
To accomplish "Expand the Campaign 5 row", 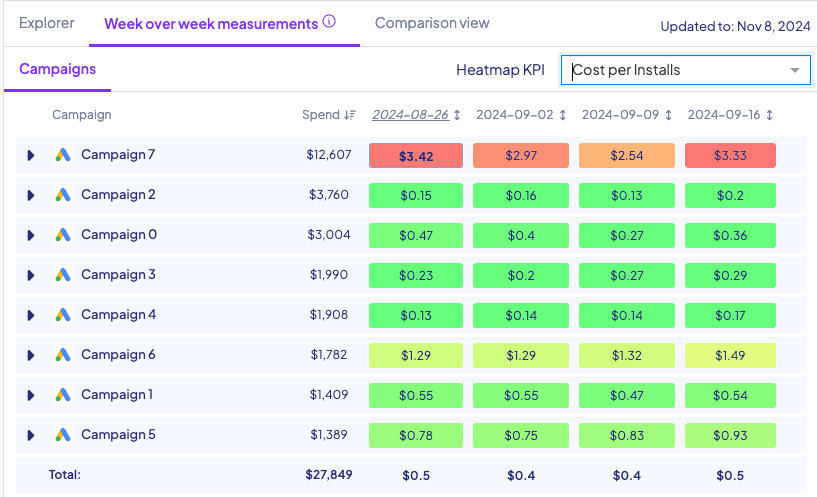I will click(x=31, y=435).
